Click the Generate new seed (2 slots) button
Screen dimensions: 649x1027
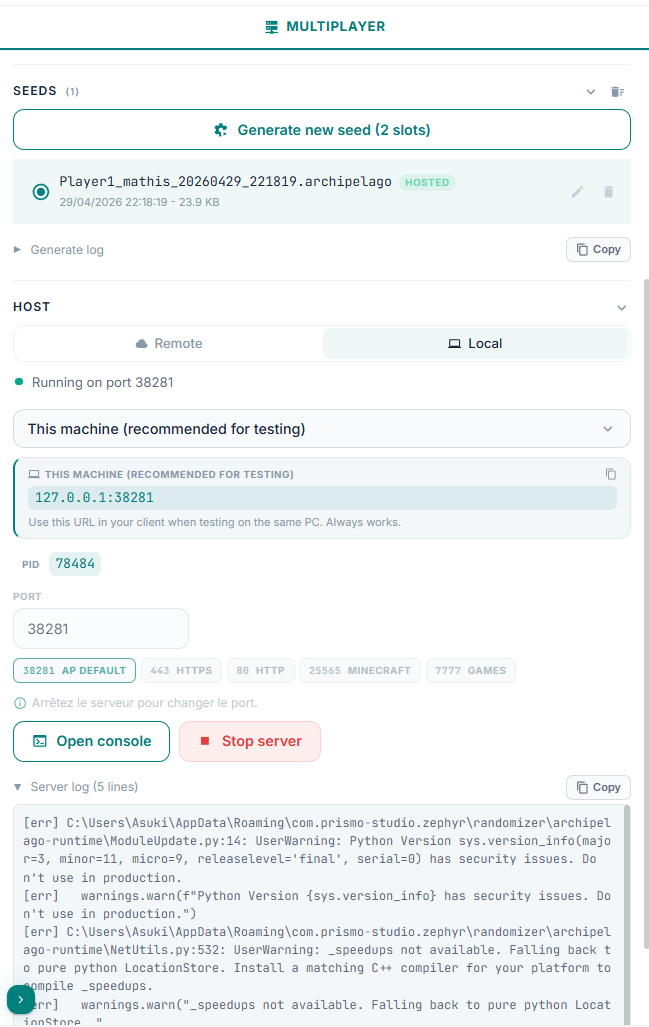tap(321, 130)
